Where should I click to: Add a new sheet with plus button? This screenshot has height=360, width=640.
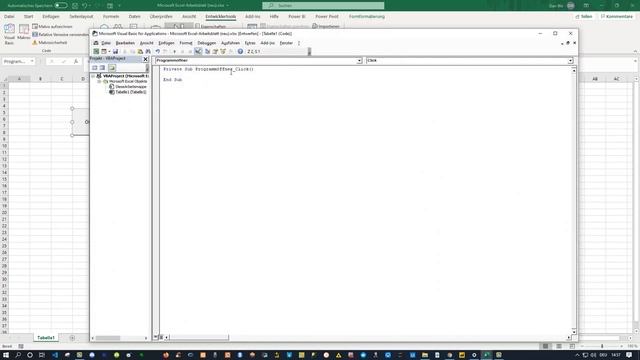(72, 338)
